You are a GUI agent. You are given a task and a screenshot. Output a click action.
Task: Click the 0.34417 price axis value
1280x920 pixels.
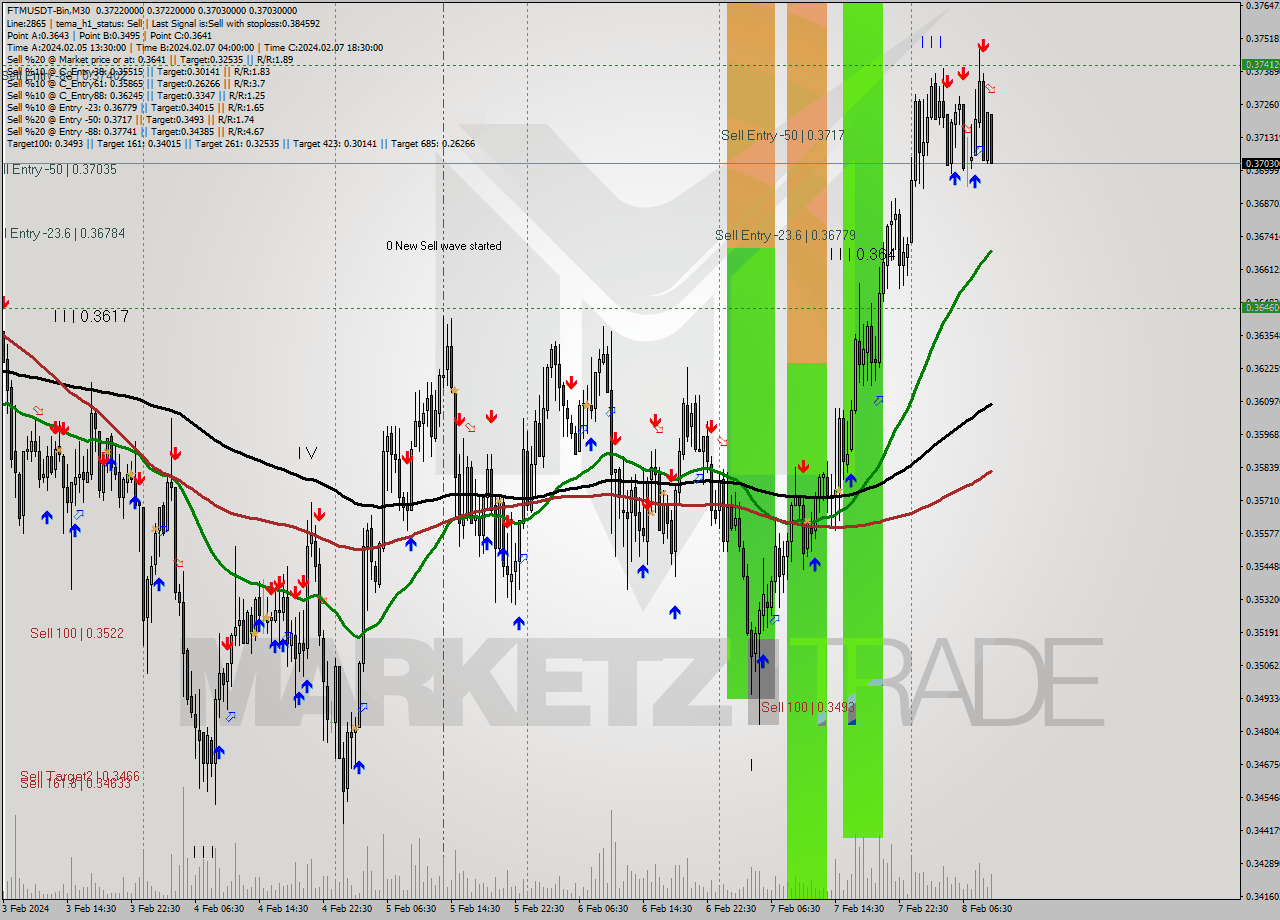tap(1262, 831)
